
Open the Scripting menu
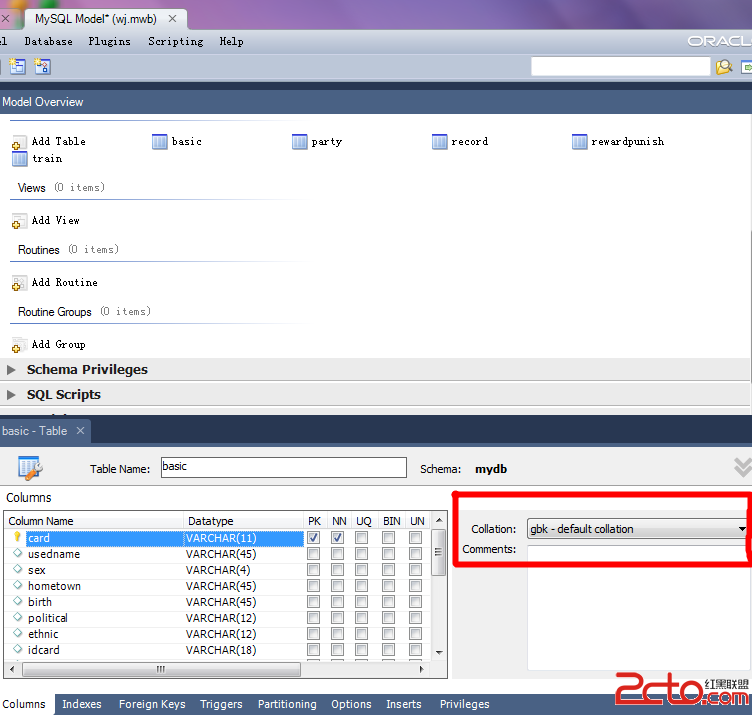tap(176, 42)
